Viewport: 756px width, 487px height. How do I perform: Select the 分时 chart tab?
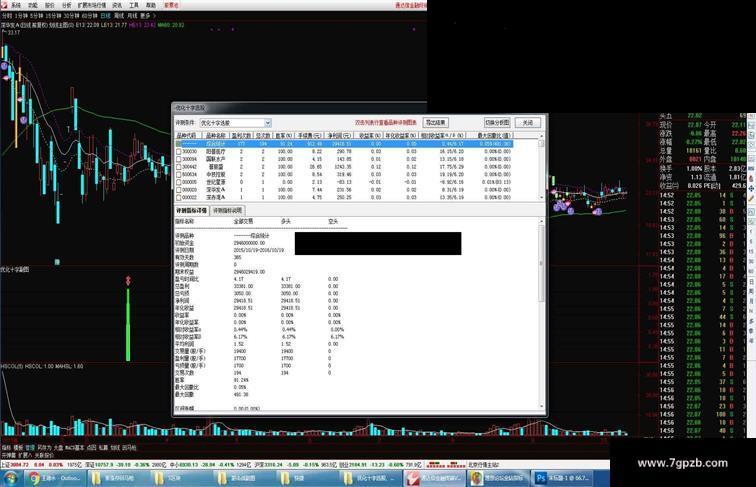[7, 16]
